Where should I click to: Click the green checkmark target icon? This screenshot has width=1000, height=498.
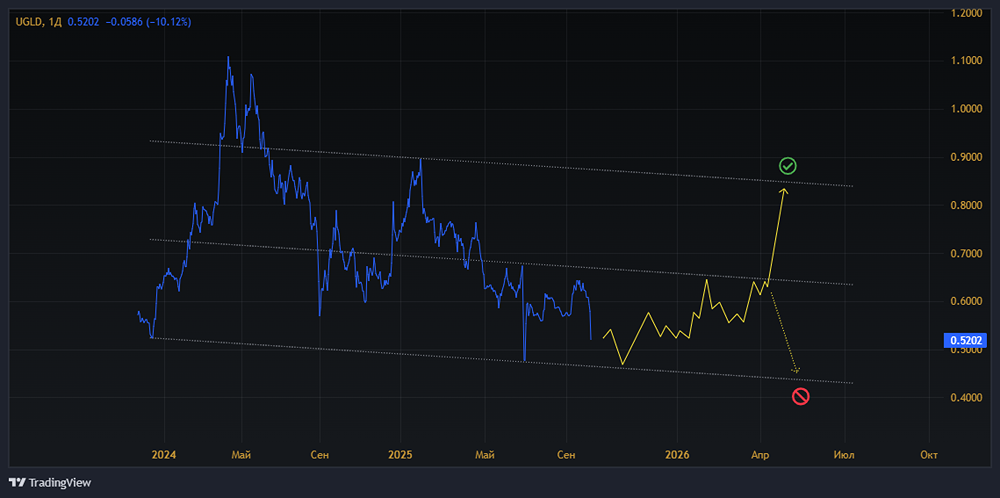788,167
